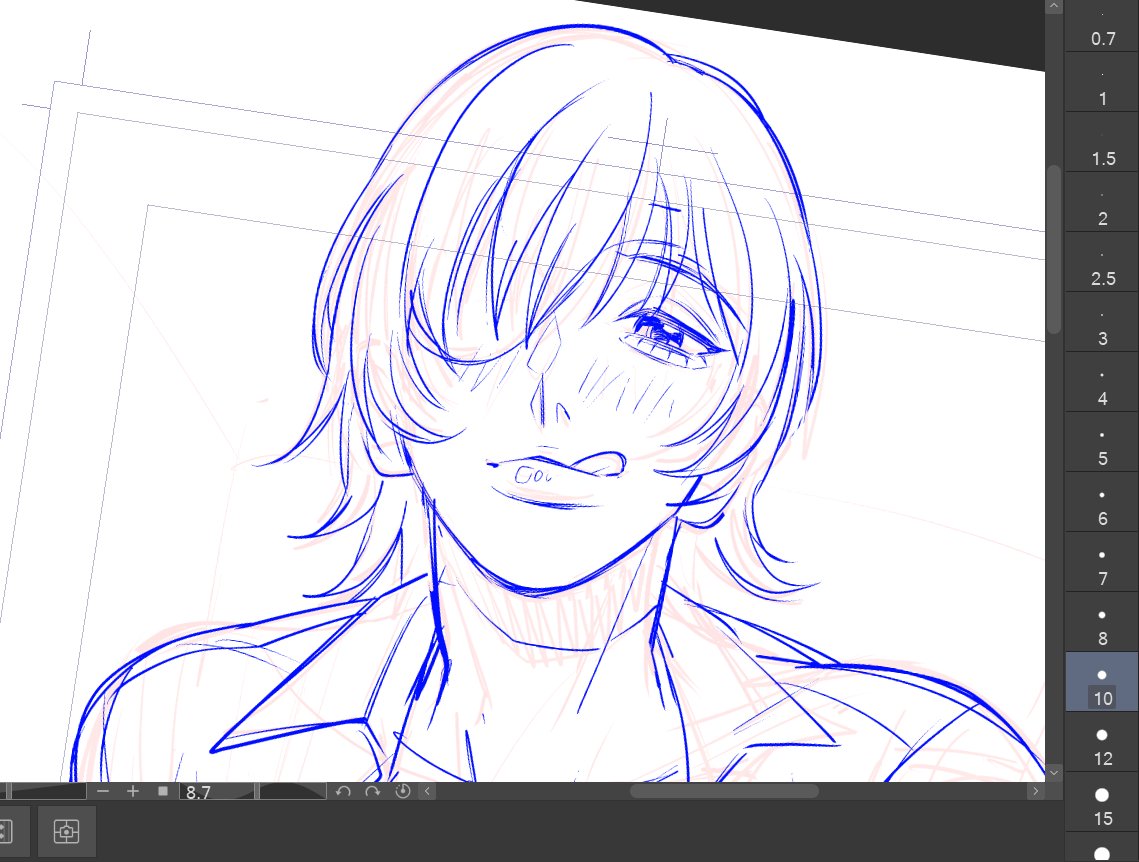Click the 8.7 zoom value field
Image resolution: width=1139 pixels, height=862 pixels.
[x=216, y=792]
